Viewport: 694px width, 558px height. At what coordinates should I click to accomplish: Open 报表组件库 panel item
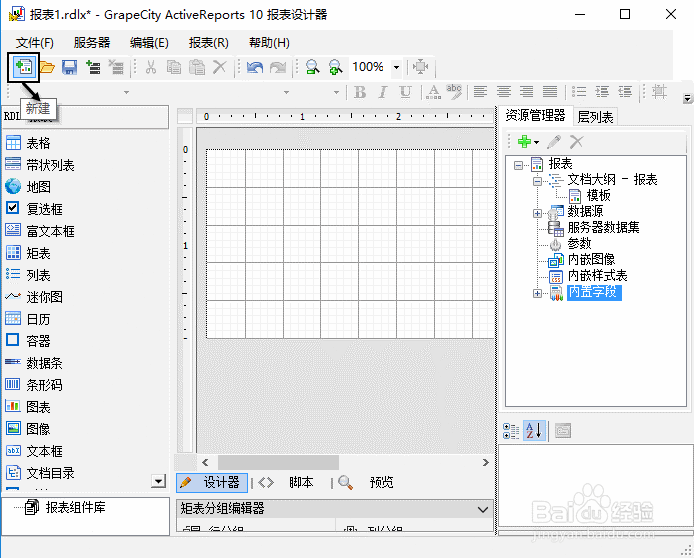pyautogui.click(x=66, y=507)
